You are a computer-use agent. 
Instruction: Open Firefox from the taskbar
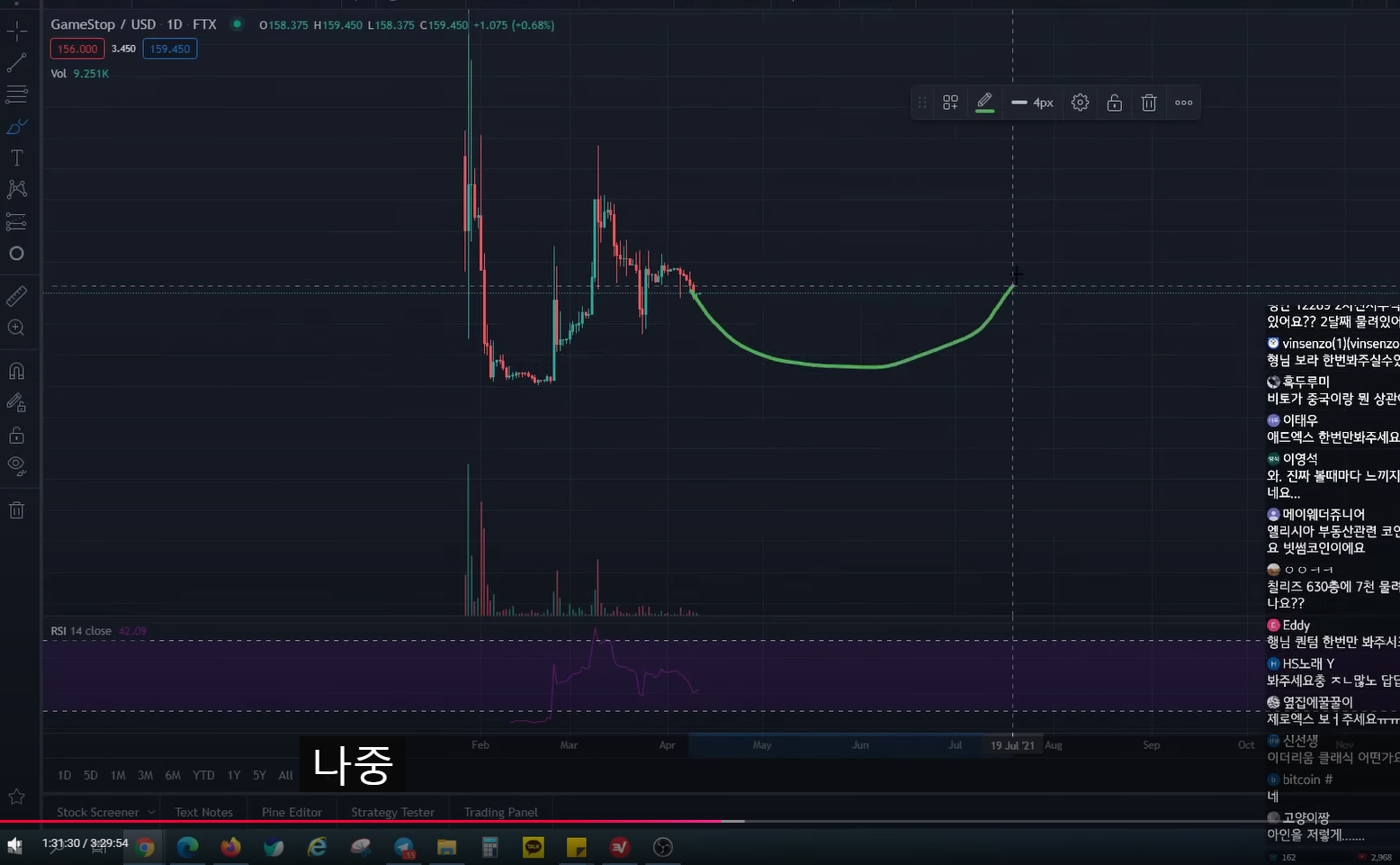[230, 847]
